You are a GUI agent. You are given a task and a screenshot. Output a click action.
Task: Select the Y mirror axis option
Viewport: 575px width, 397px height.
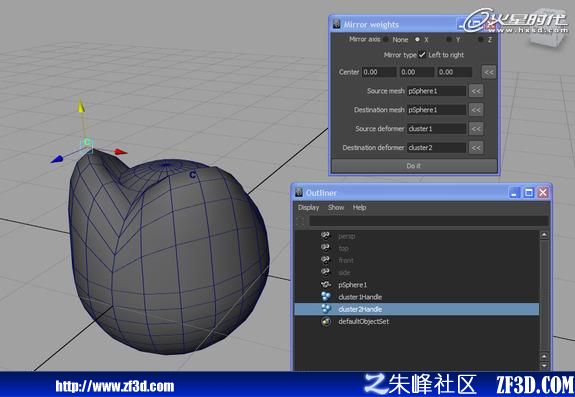pyautogui.click(x=448, y=39)
